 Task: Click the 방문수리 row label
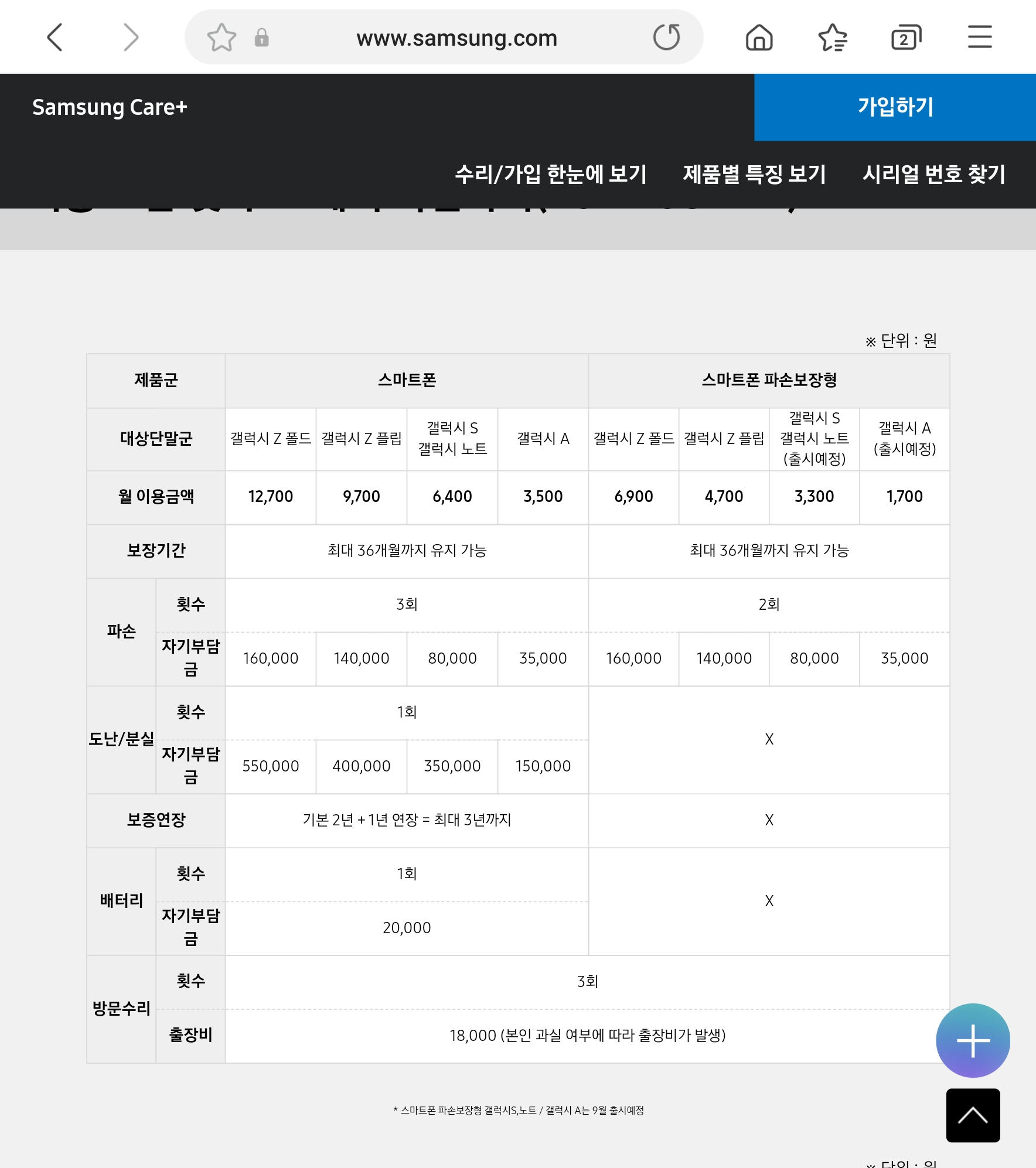point(121,1009)
